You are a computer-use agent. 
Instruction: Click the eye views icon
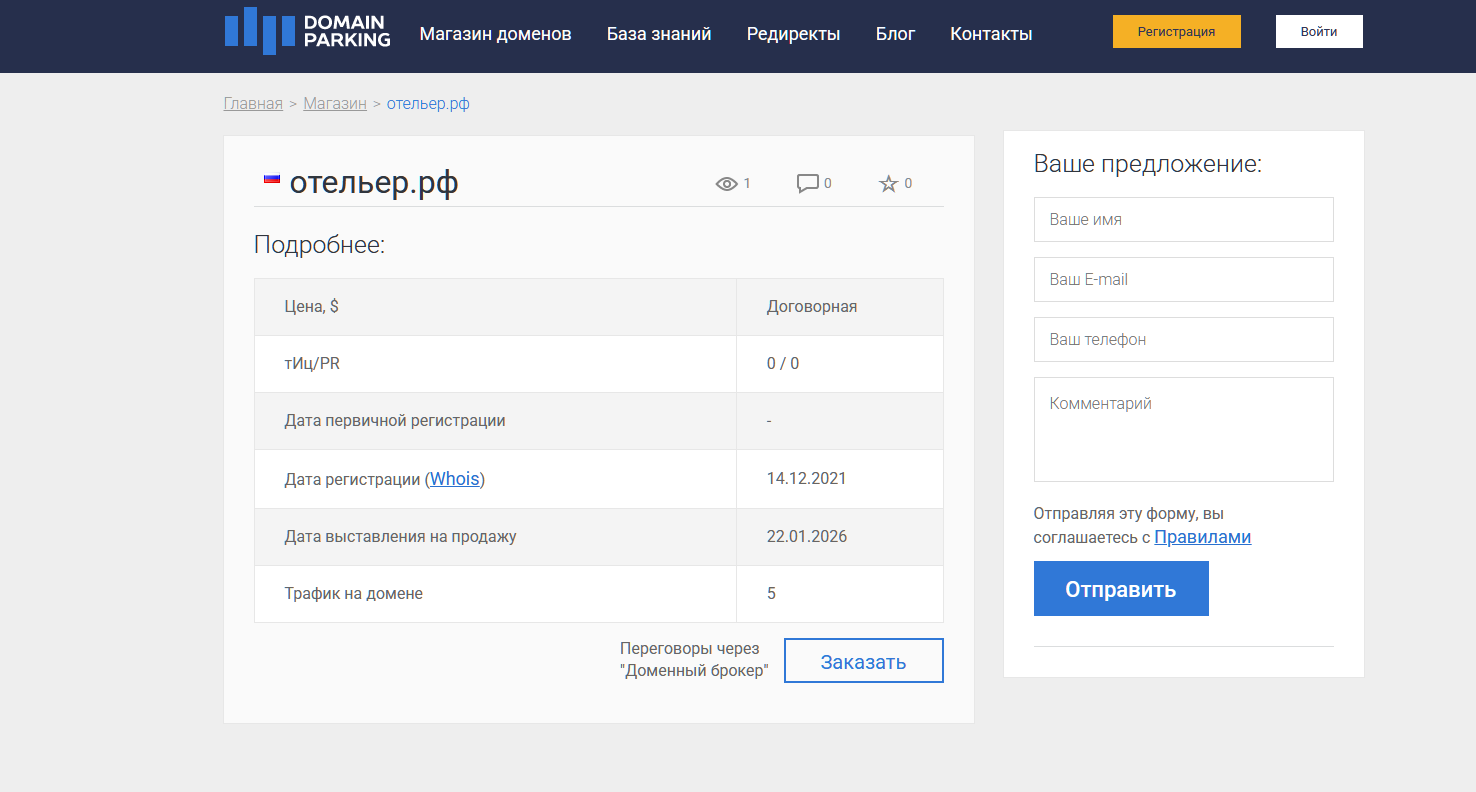coord(726,184)
